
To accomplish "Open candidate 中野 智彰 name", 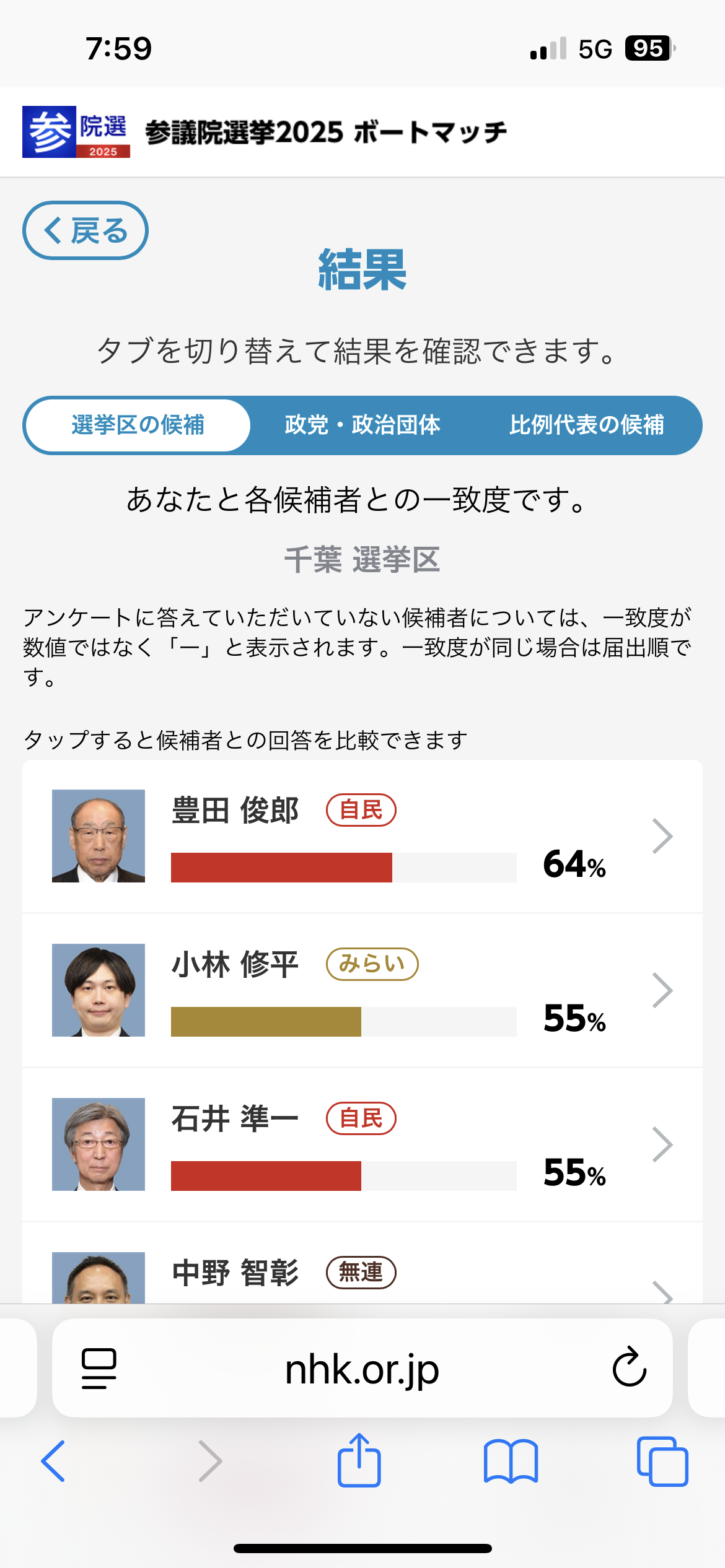I will click(x=235, y=1273).
